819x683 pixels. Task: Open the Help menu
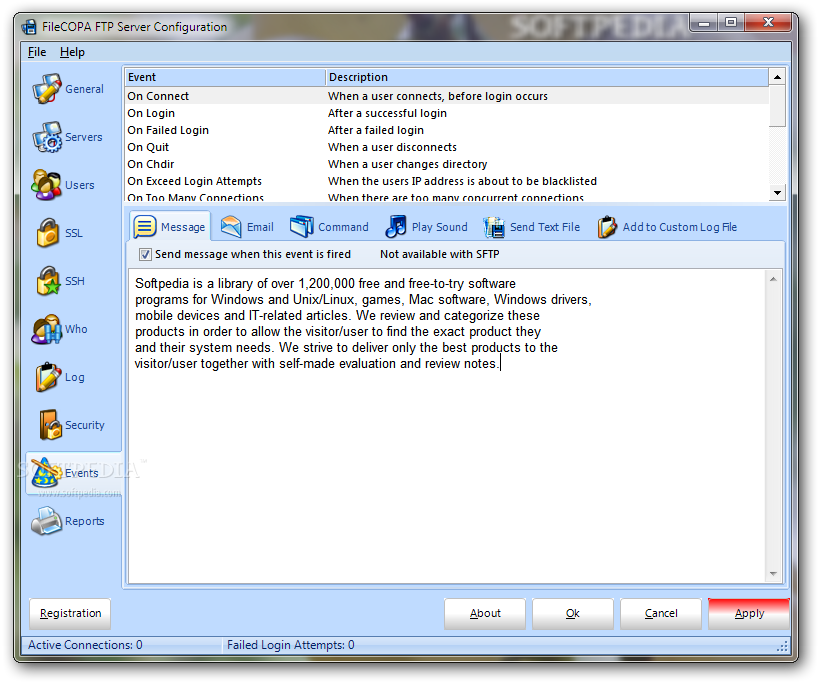tap(72, 52)
